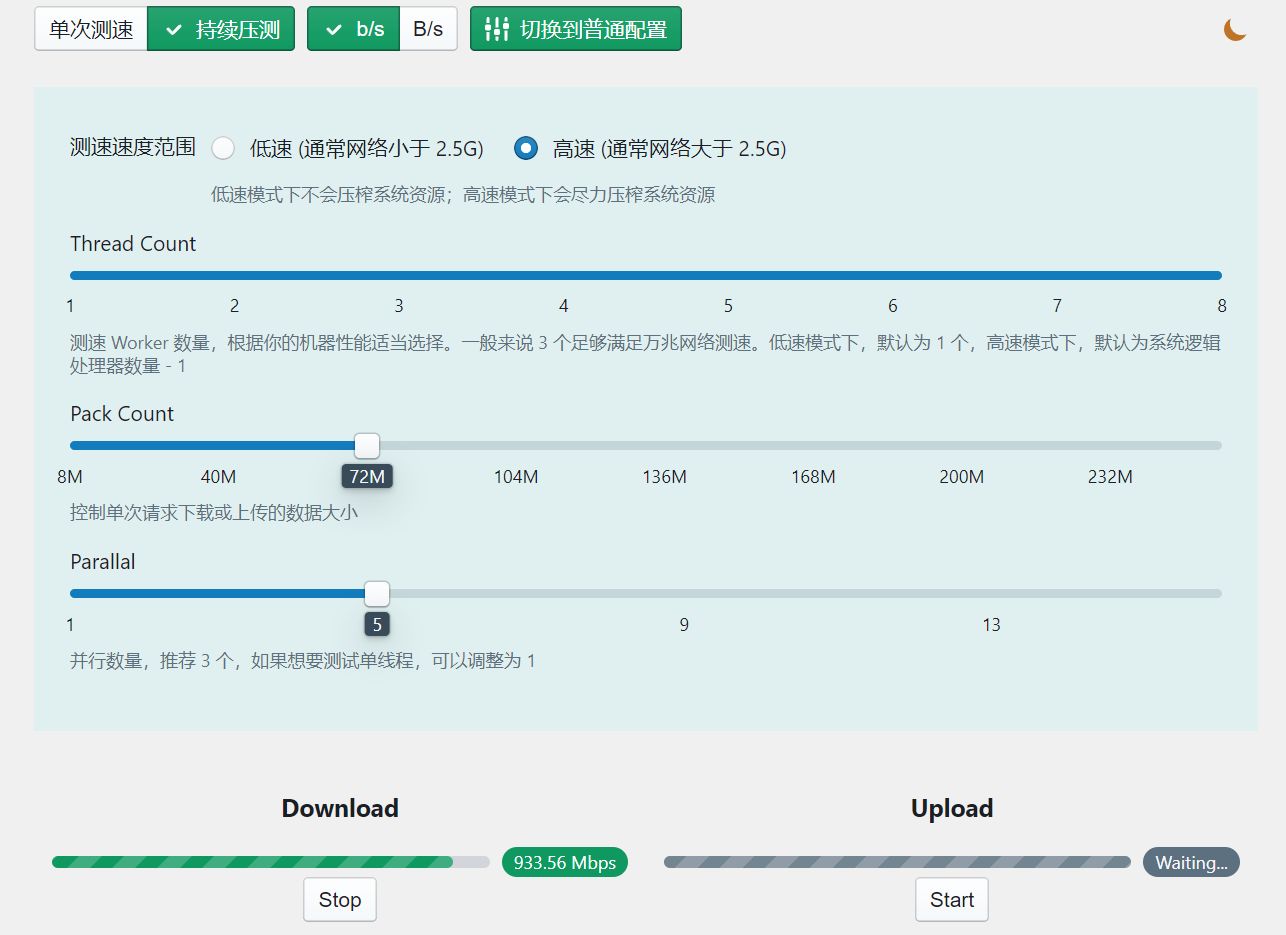Select 高速 high-speed radio option
This screenshot has height=935, width=1286.
[526, 148]
